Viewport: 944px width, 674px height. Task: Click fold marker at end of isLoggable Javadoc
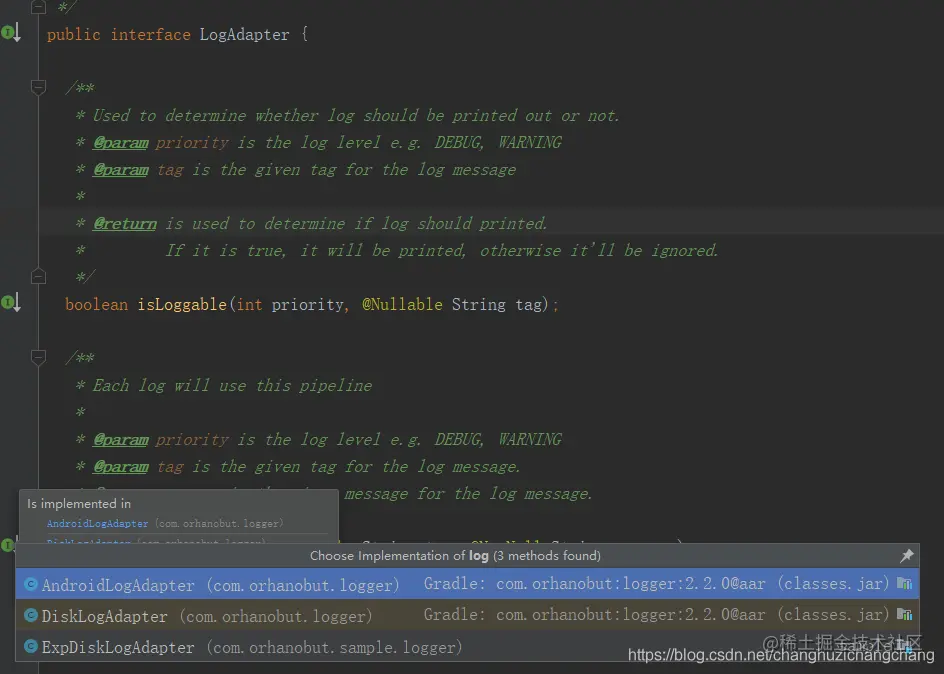coord(39,276)
